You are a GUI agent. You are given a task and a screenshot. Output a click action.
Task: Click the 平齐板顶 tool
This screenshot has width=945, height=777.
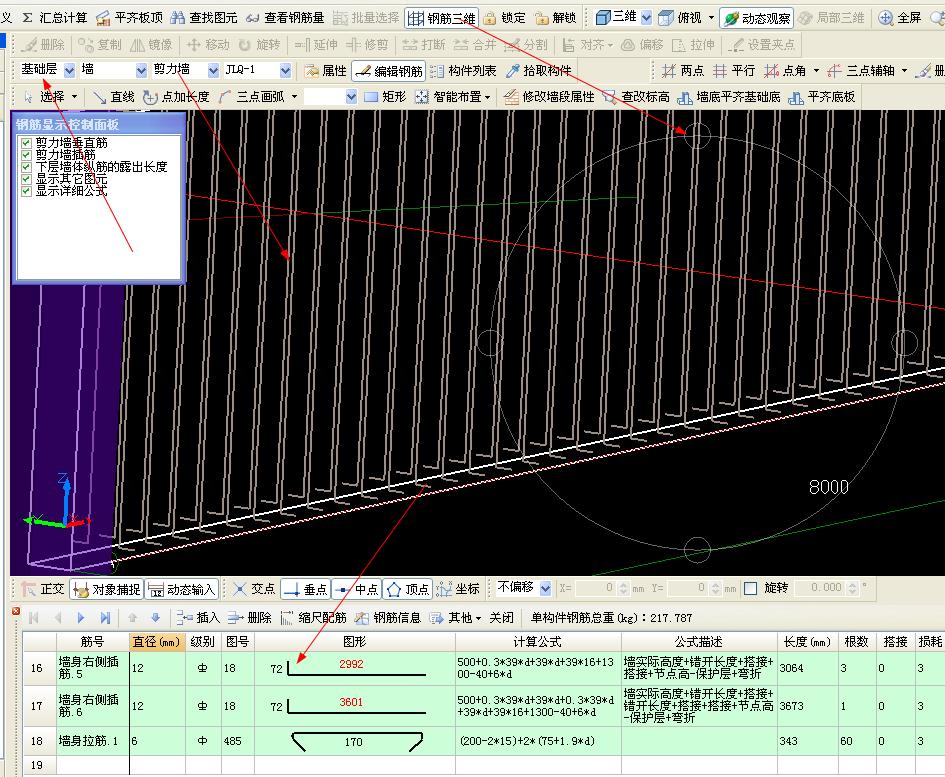(x=129, y=18)
